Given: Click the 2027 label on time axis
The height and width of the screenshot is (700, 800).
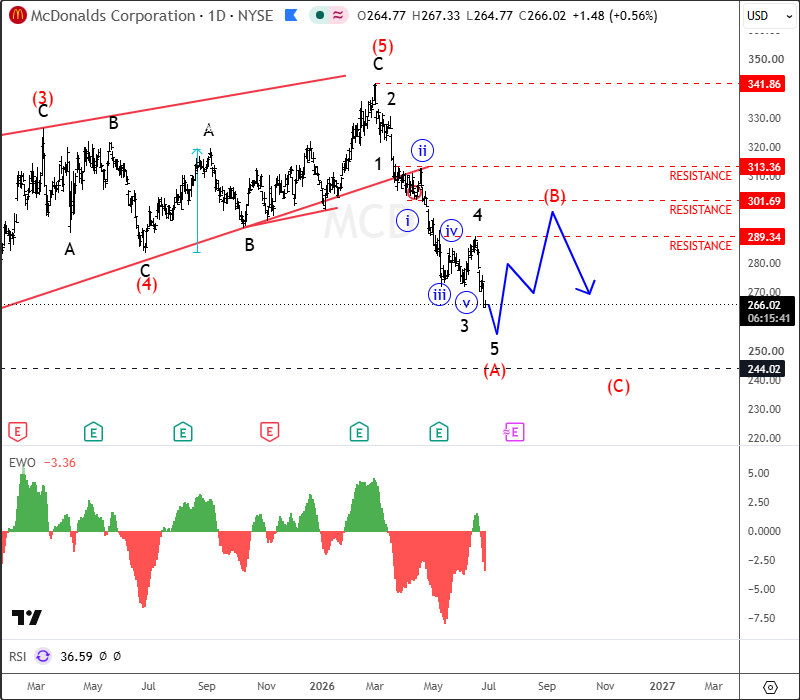Looking at the screenshot, I should click(x=662, y=686).
